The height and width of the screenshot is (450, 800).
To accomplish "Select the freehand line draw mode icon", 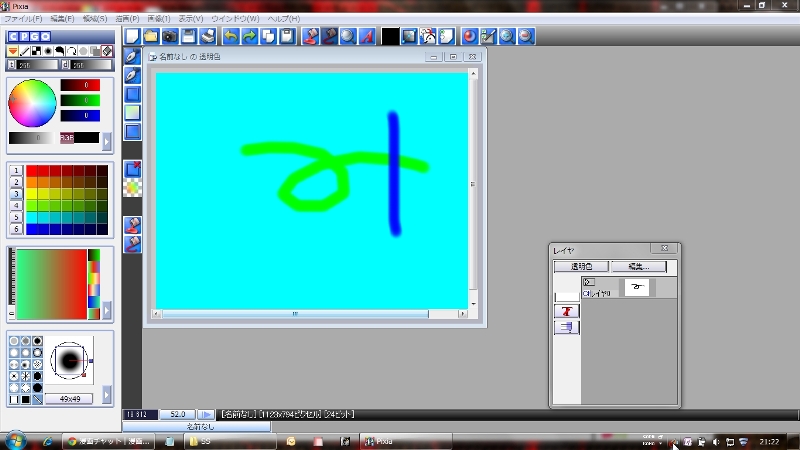I will 24,51.
